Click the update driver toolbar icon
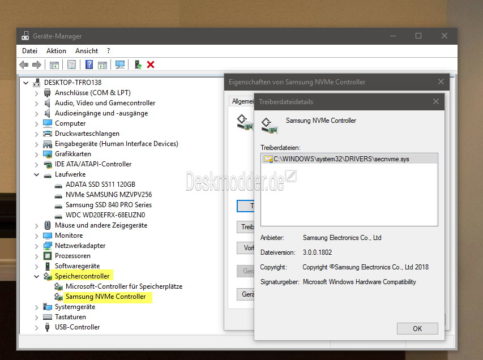 (138, 64)
